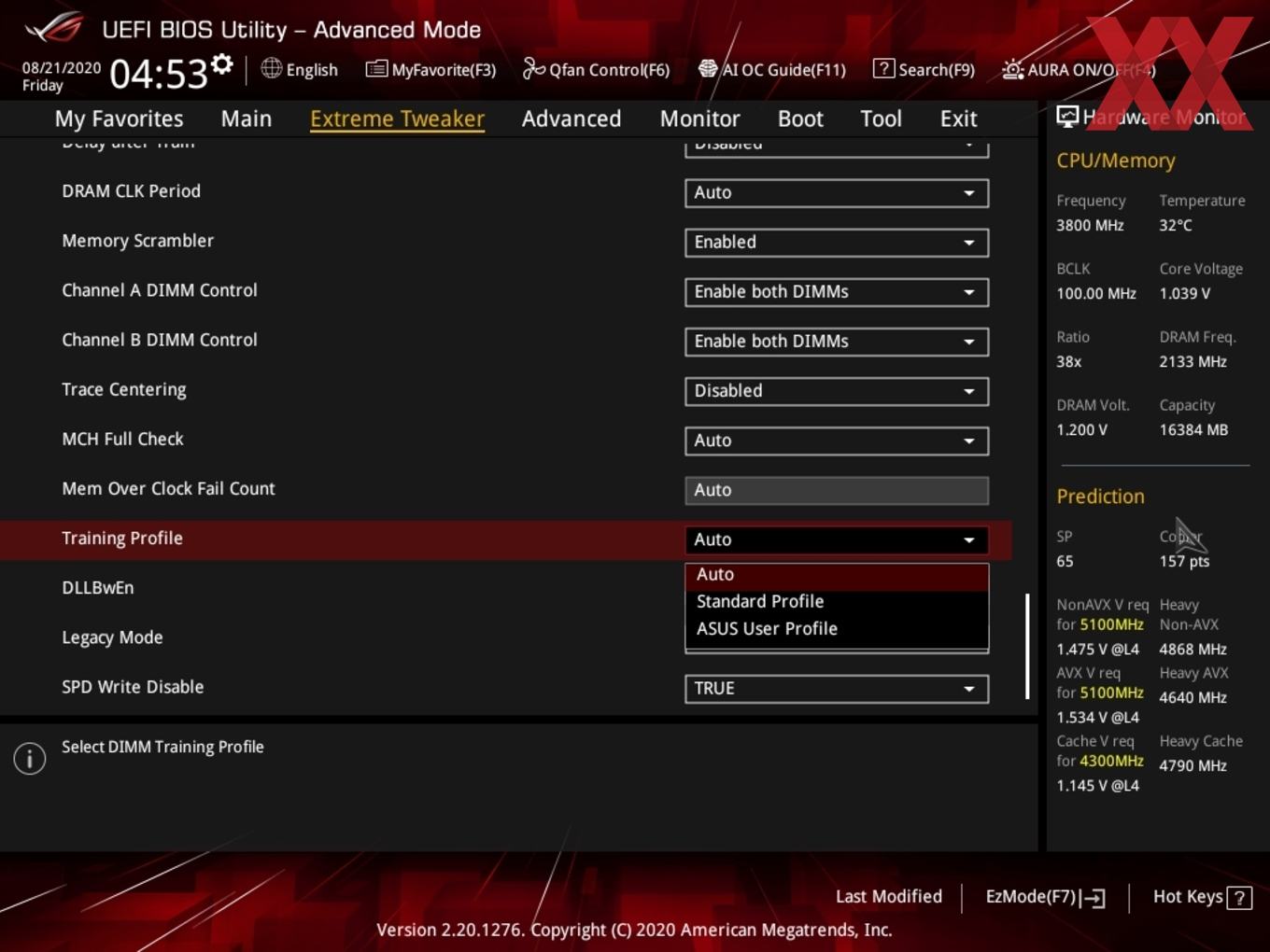Open the DRAM CLK Period dropdown
The height and width of the screenshot is (952, 1270).
[836, 192]
